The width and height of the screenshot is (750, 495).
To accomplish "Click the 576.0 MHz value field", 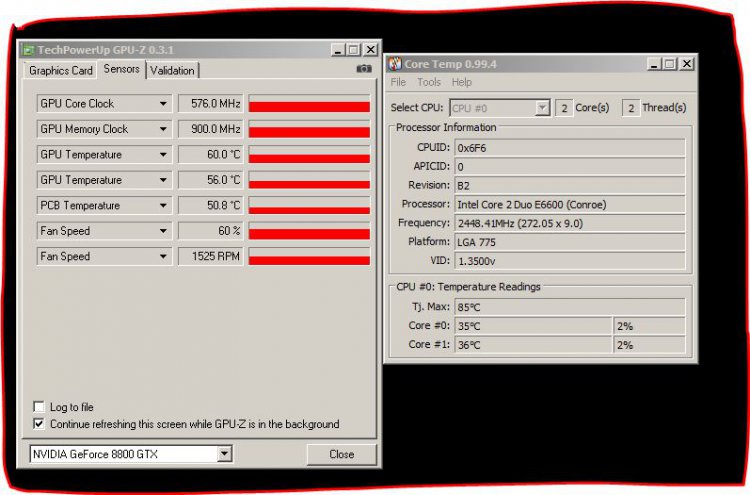I will (x=211, y=103).
